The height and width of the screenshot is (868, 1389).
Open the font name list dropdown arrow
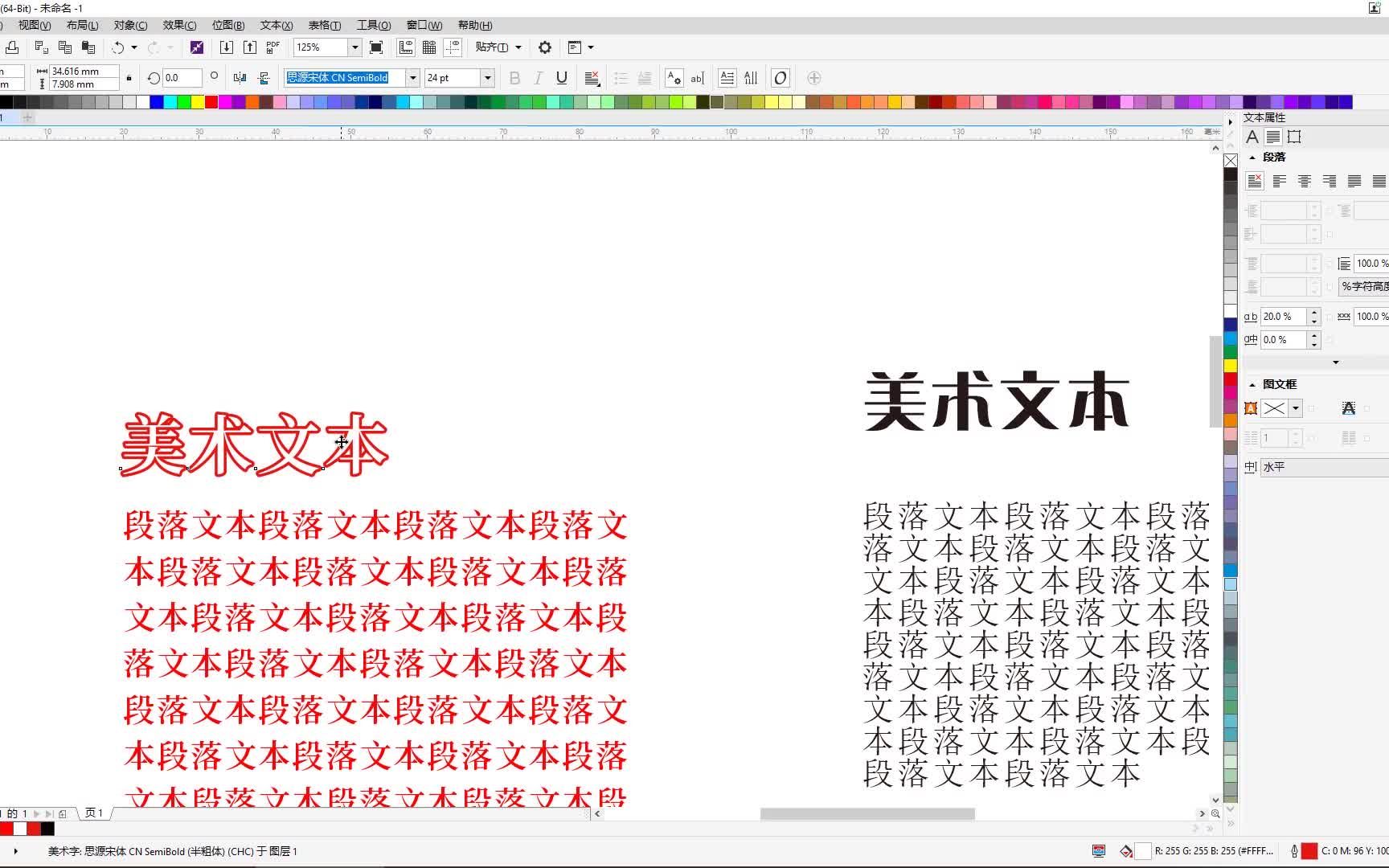(413, 78)
